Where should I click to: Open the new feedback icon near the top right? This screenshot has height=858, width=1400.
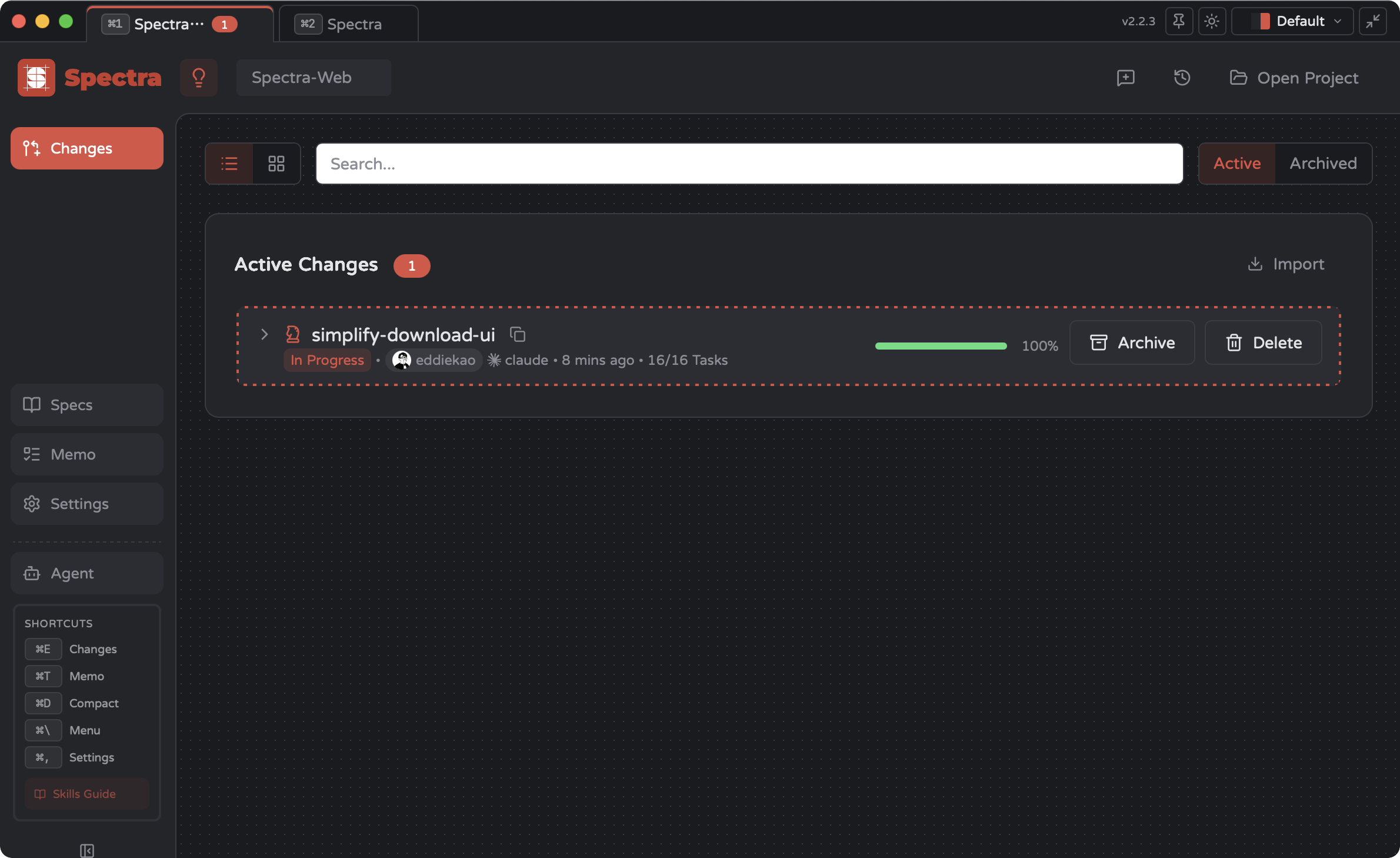click(x=1125, y=78)
